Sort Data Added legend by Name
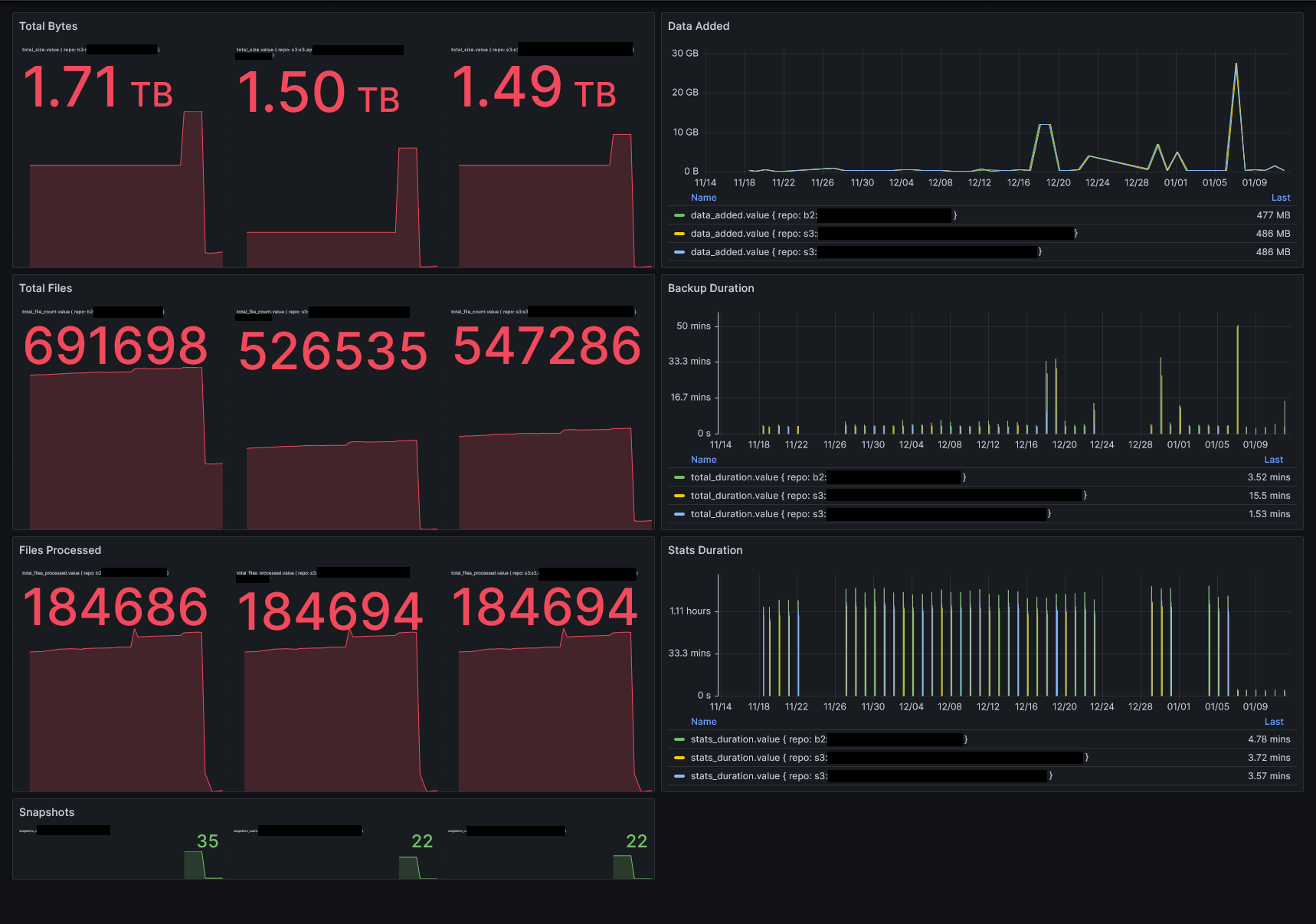Screen dimensions: 1316x924 (x=703, y=198)
